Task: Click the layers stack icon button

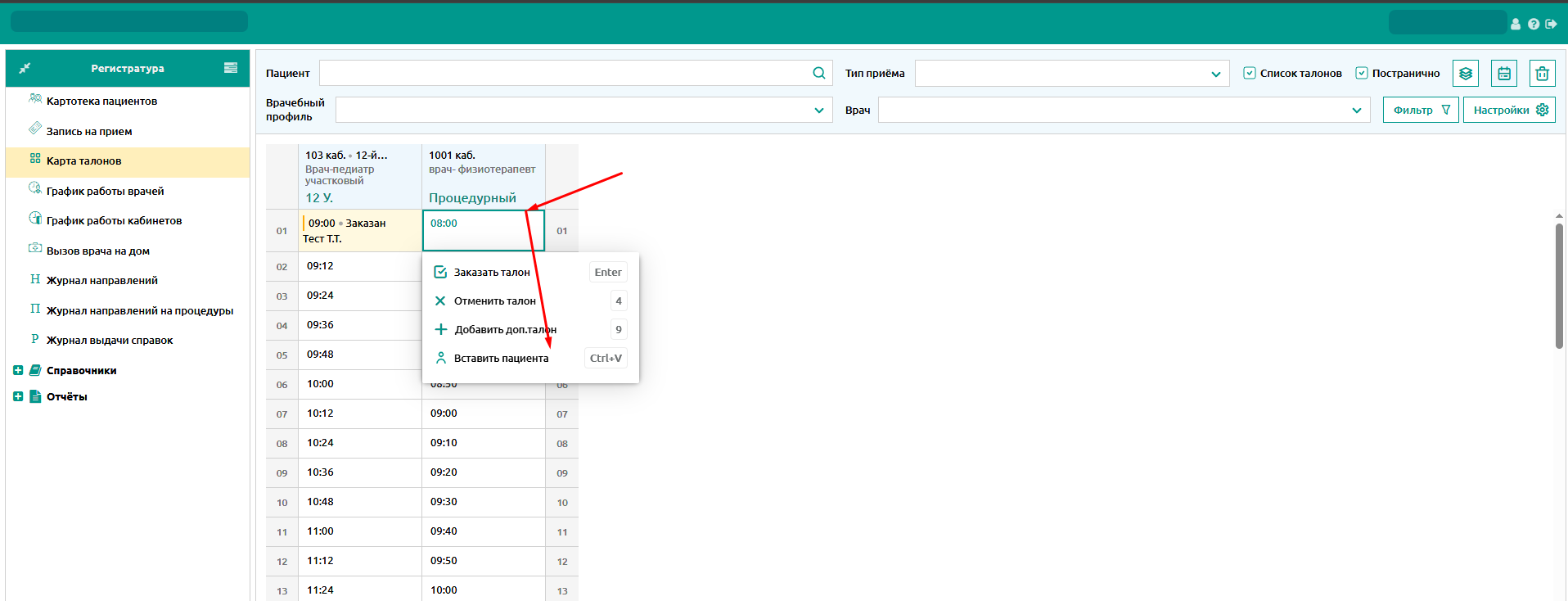Action: pyautogui.click(x=1465, y=74)
